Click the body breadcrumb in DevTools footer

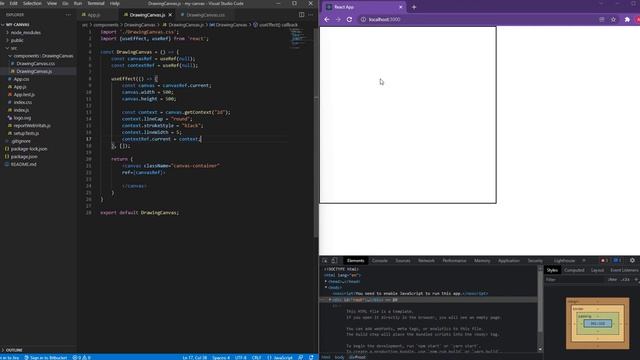point(340,357)
